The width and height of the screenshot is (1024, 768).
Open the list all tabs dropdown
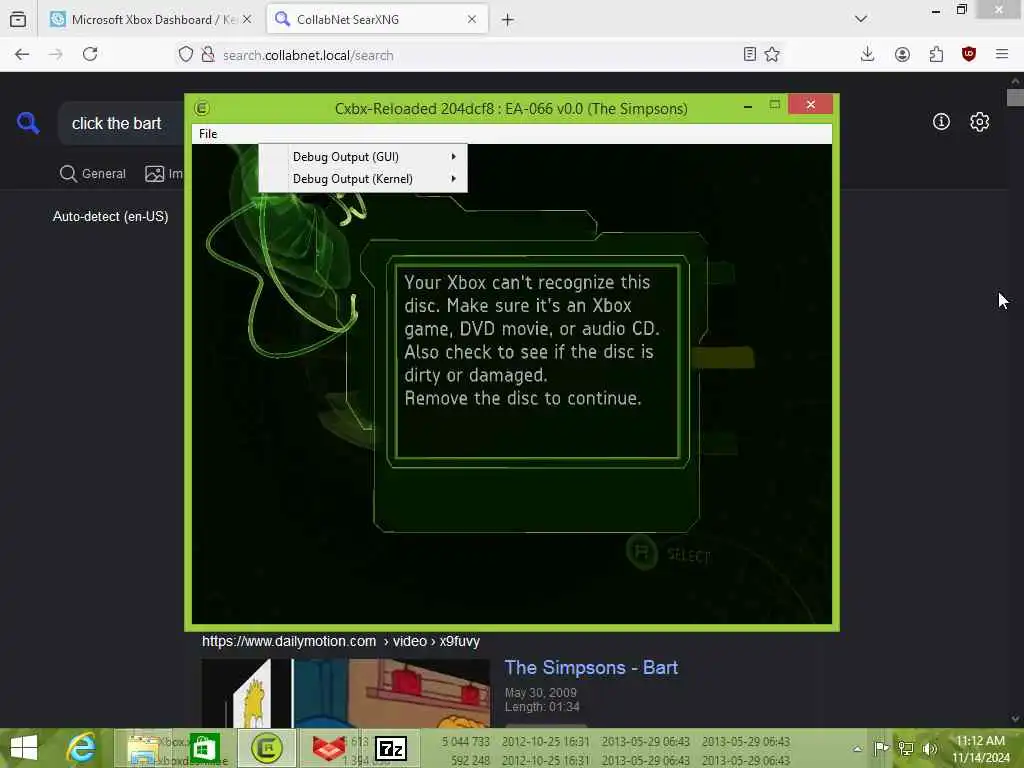click(x=861, y=19)
